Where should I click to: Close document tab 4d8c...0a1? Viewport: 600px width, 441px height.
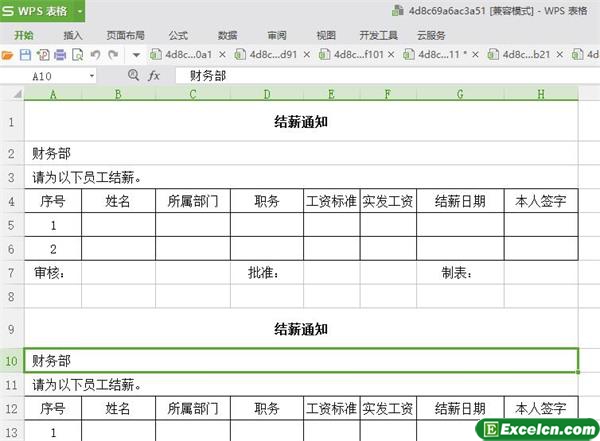pos(222,55)
